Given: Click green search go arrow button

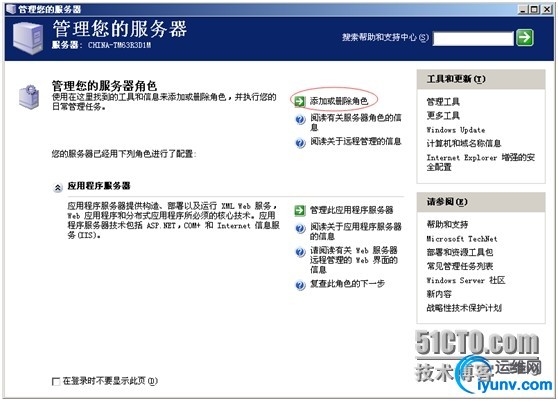Looking at the screenshot, I should pyautogui.click(x=525, y=37).
